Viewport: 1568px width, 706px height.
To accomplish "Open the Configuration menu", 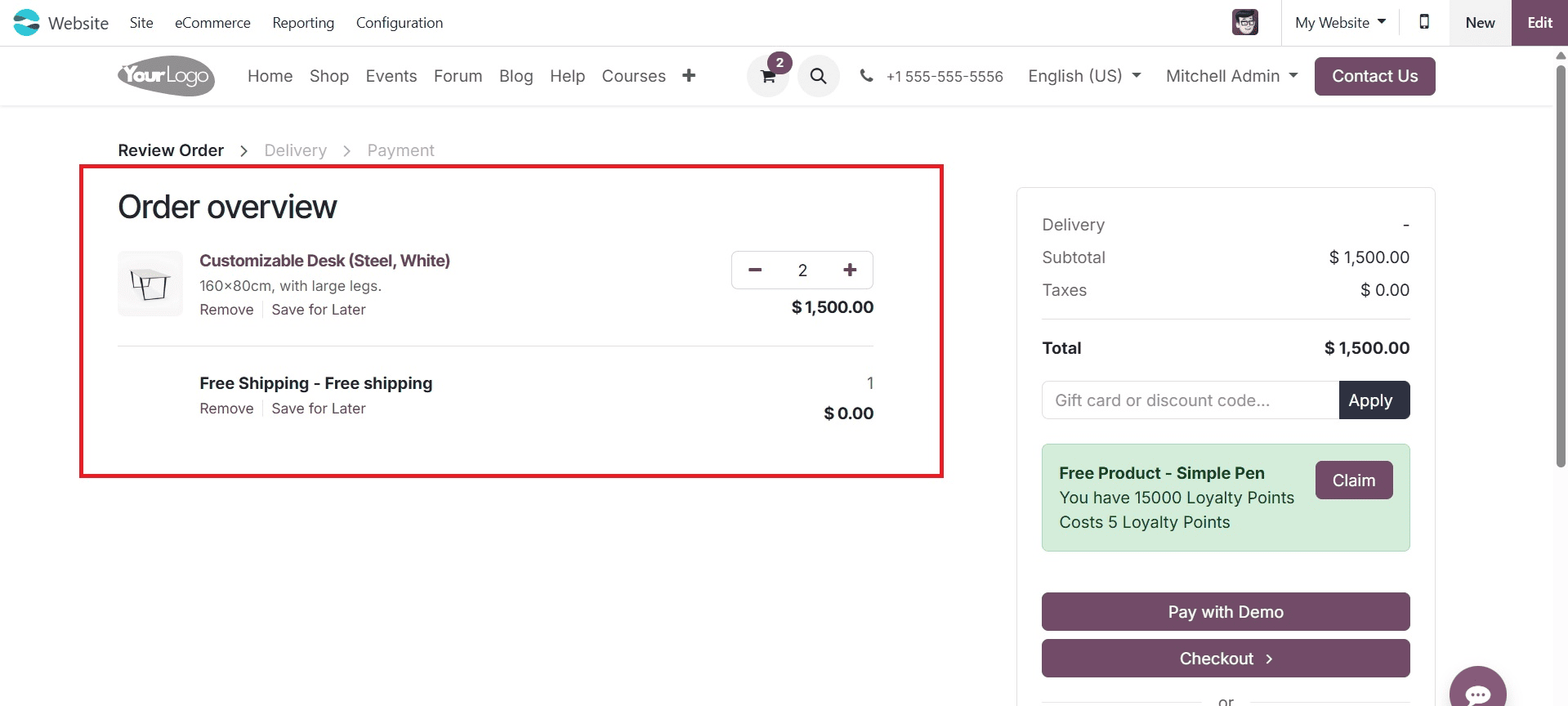I will point(399,22).
